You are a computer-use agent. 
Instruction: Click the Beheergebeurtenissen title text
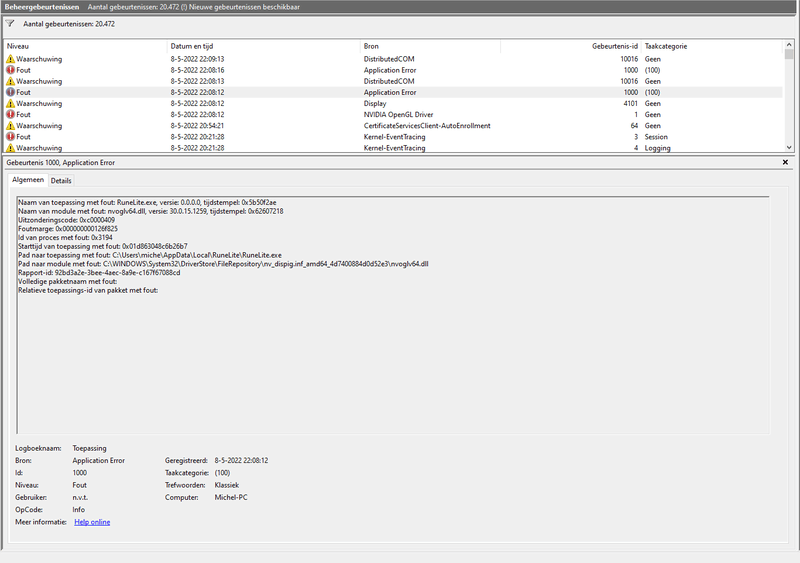pyautogui.click(x=42, y=7)
